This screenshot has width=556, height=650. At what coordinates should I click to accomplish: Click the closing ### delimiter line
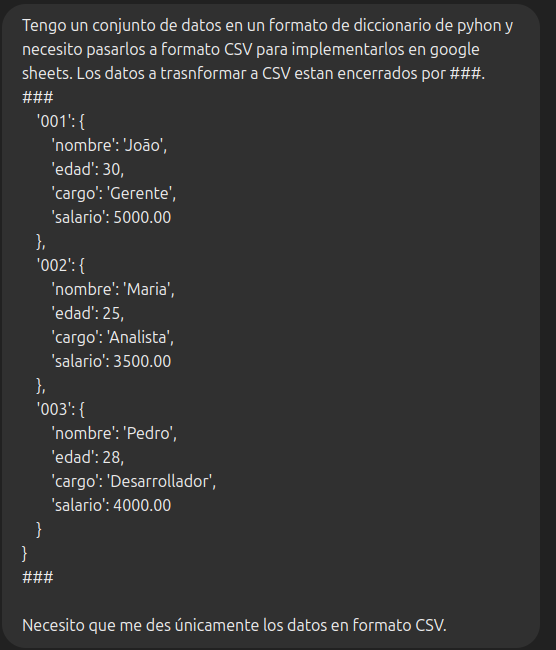click(38, 577)
